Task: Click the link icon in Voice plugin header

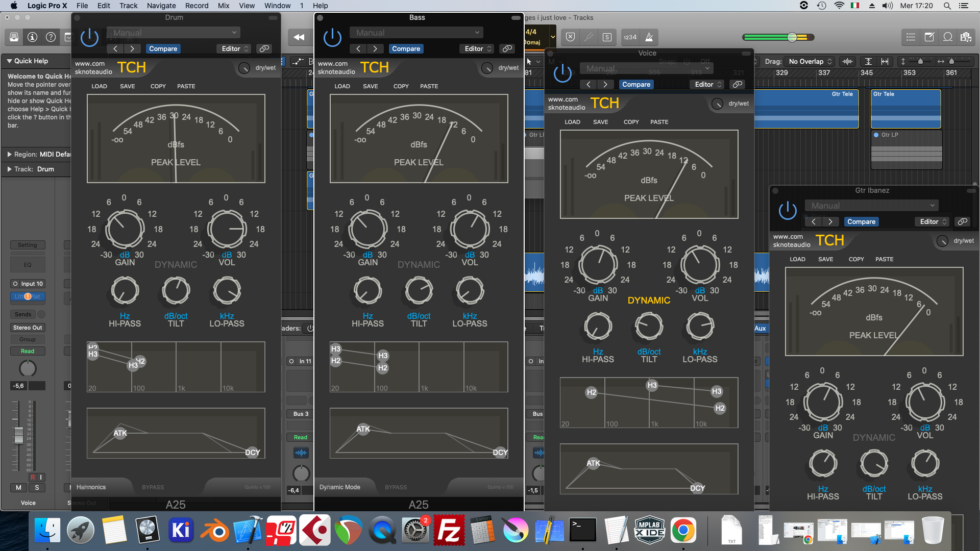Action: 738,84
